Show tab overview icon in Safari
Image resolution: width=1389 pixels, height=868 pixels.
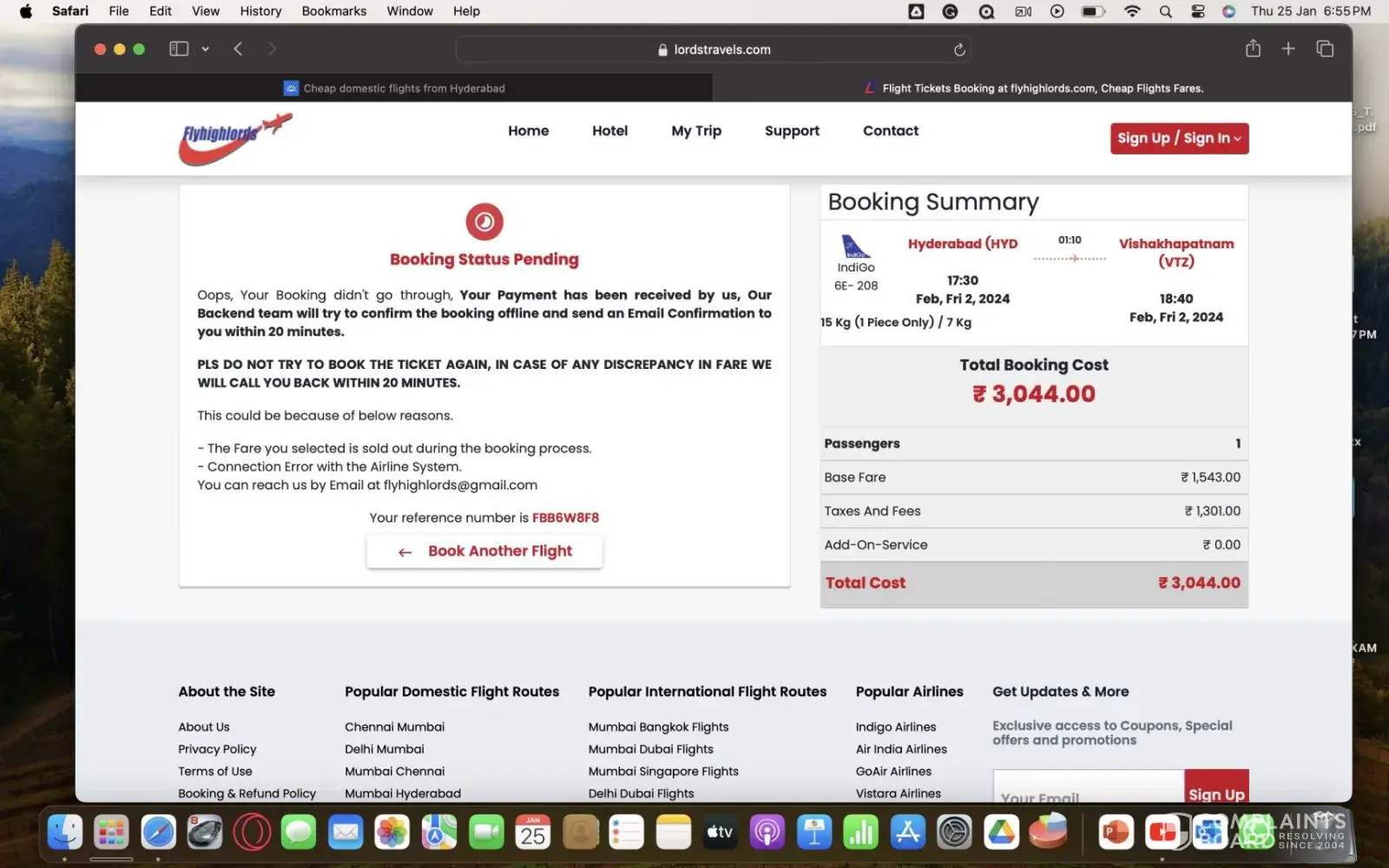coord(1325,49)
